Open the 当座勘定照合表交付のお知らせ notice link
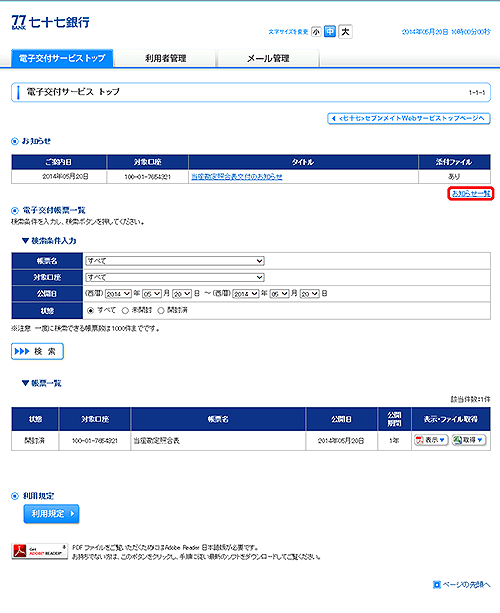Viewport: 500px width, 613px height. [237, 177]
